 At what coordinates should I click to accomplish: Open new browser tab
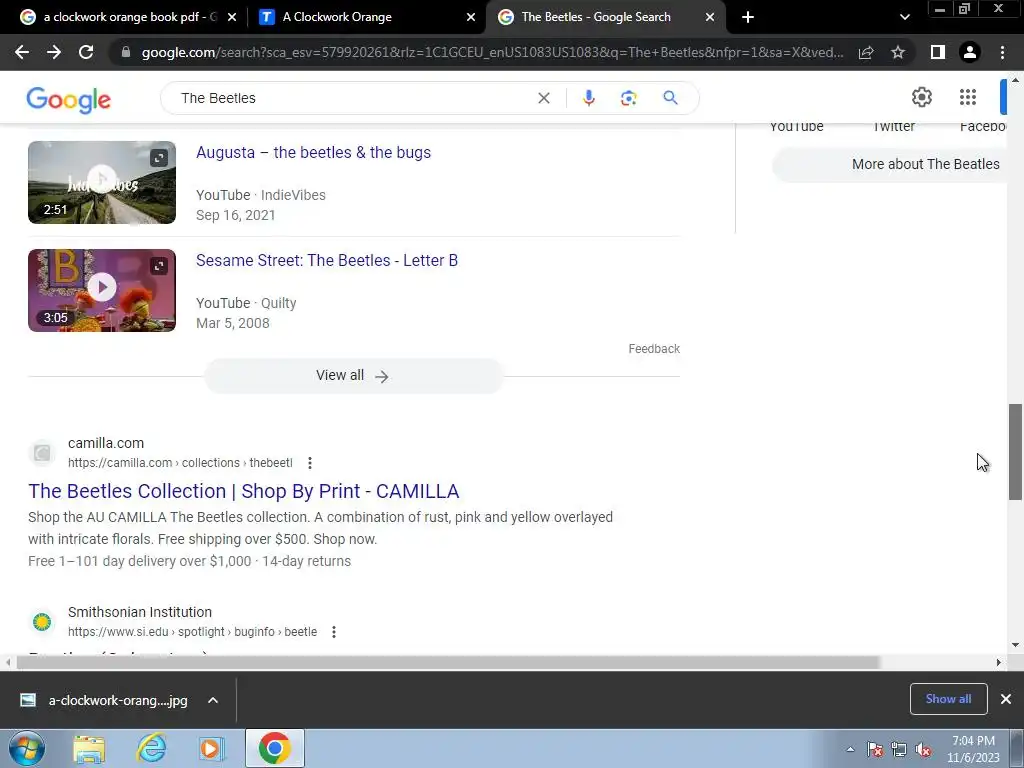coord(748,17)
